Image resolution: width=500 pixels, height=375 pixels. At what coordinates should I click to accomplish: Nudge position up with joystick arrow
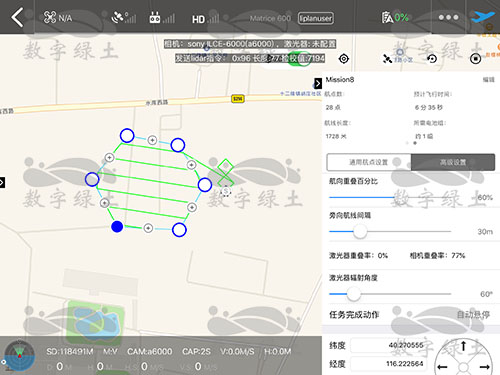(463, 346)
